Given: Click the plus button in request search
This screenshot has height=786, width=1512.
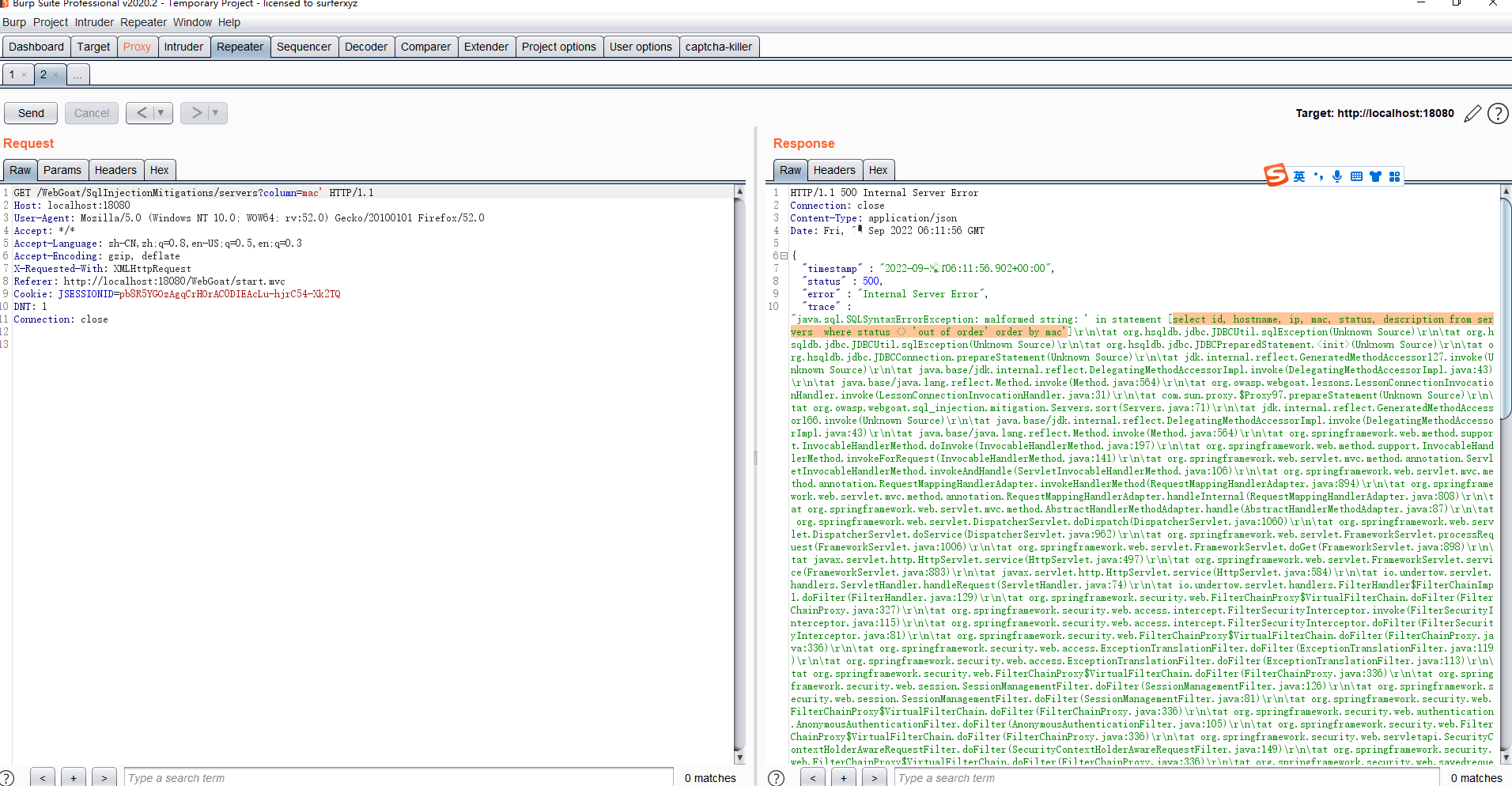Looking at the screenshot, I should (74, 777).
